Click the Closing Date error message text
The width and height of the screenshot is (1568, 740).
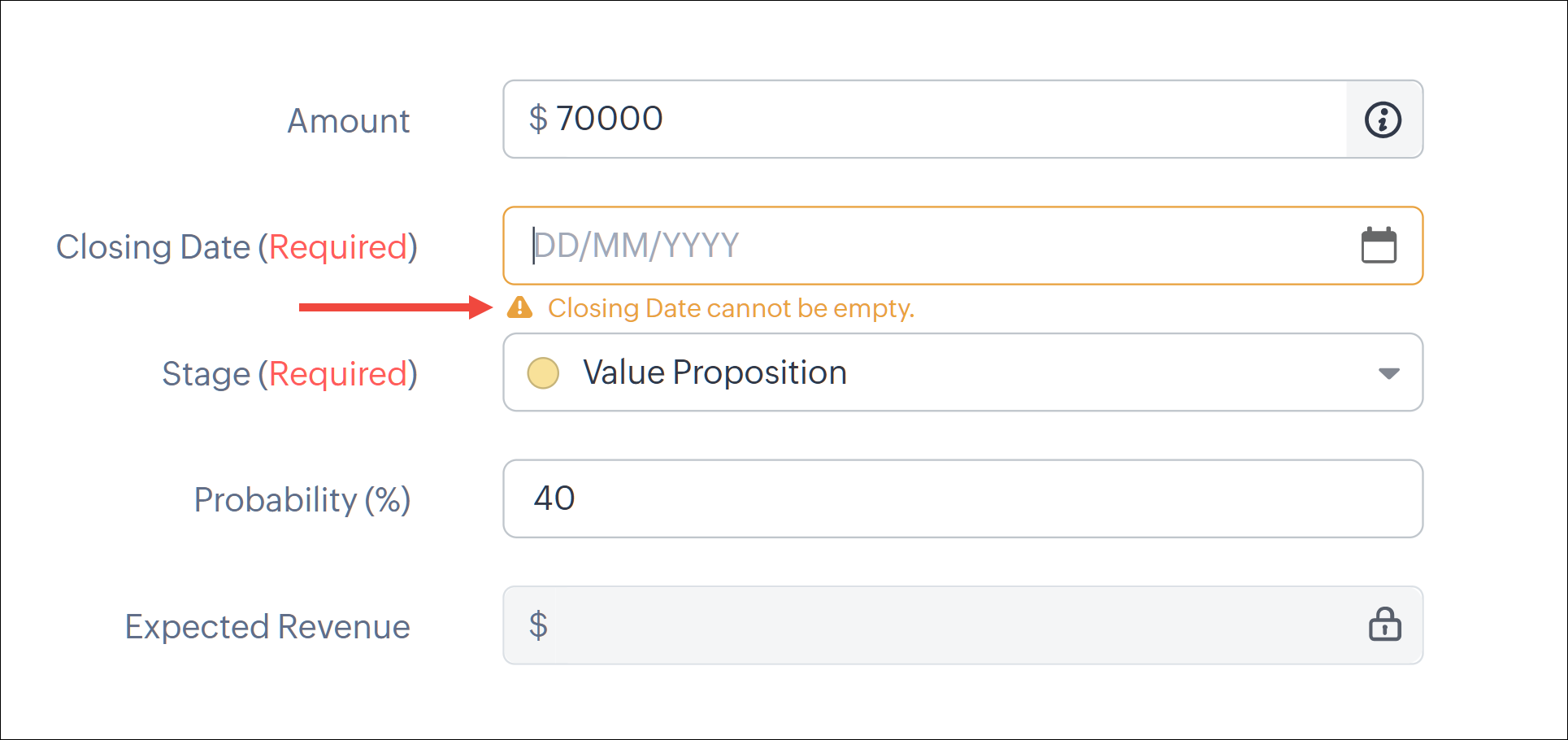click(731, 308)
